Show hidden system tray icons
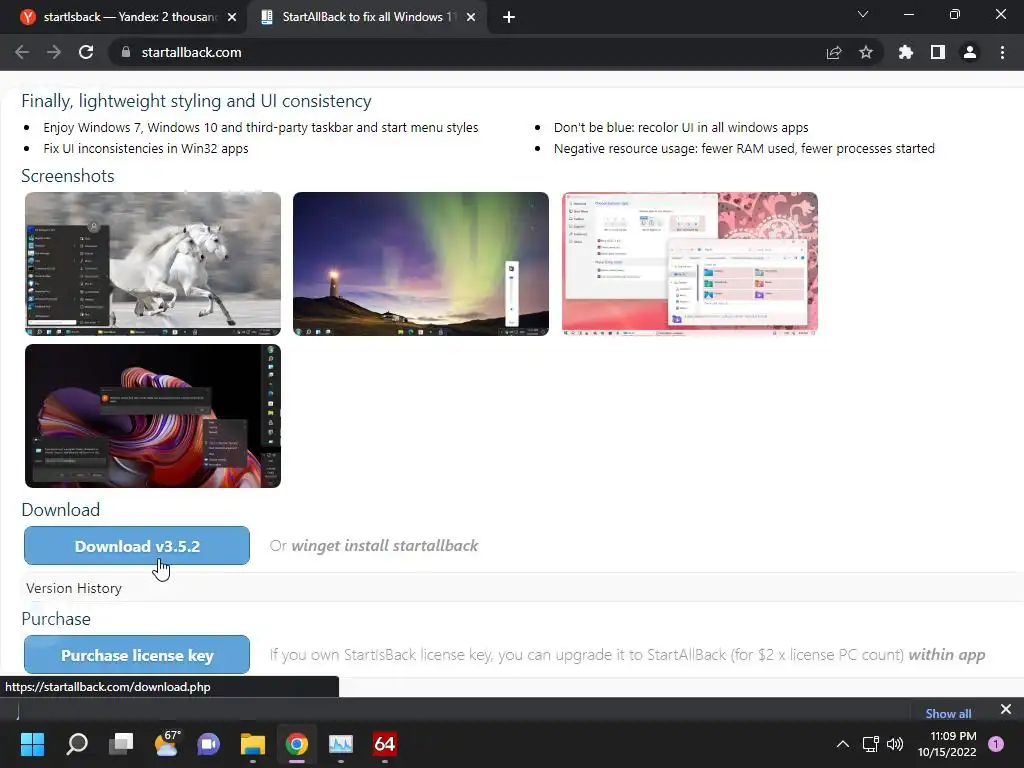Image resolution: width=1024 pixels, height=768 pixels. tap(843, 744)
